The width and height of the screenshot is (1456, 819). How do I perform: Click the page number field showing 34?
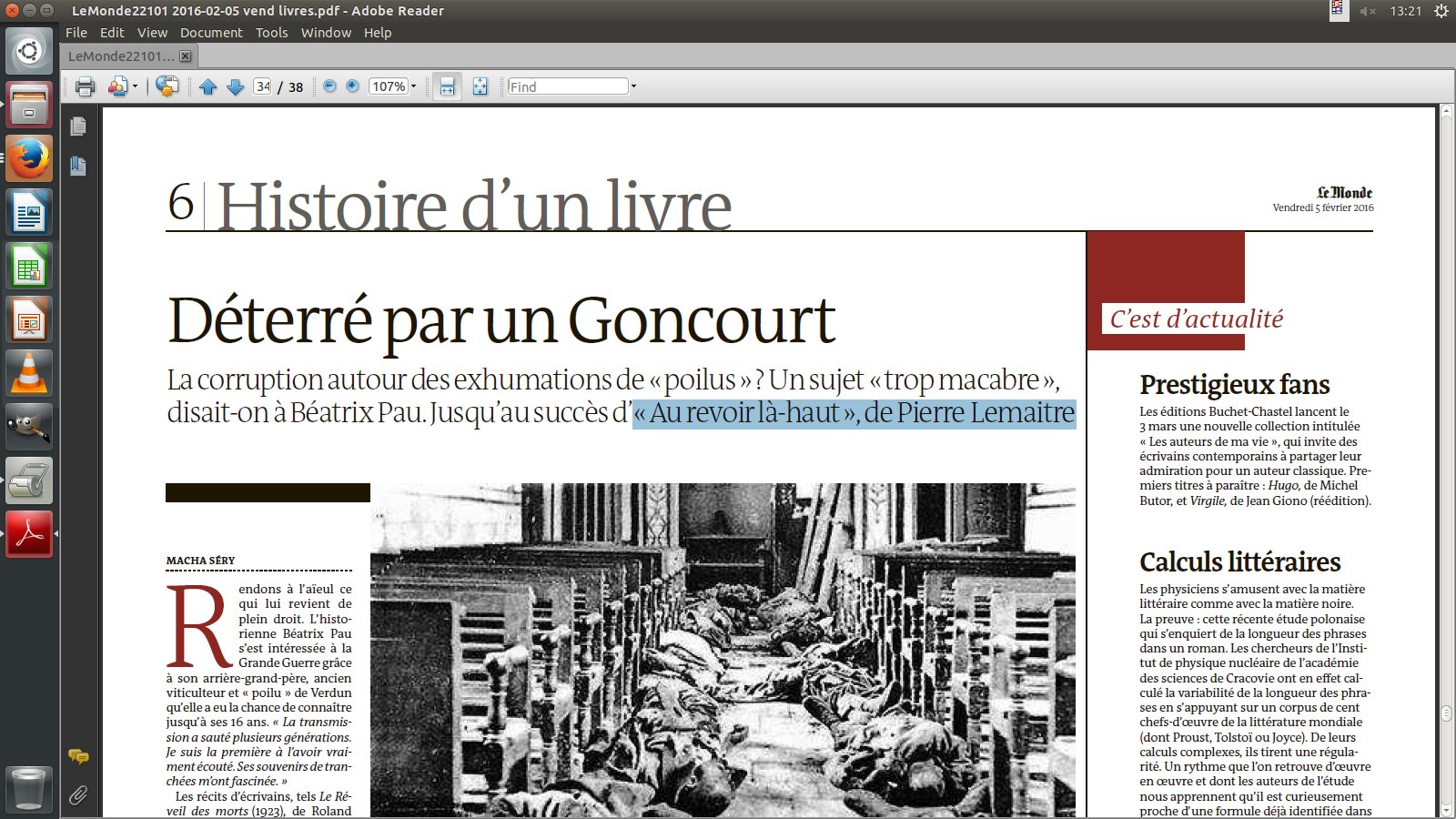coord(263,86)
